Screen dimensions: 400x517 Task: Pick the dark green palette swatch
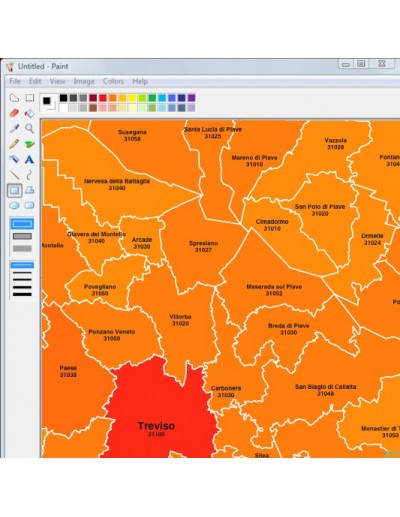pos(152,98)
